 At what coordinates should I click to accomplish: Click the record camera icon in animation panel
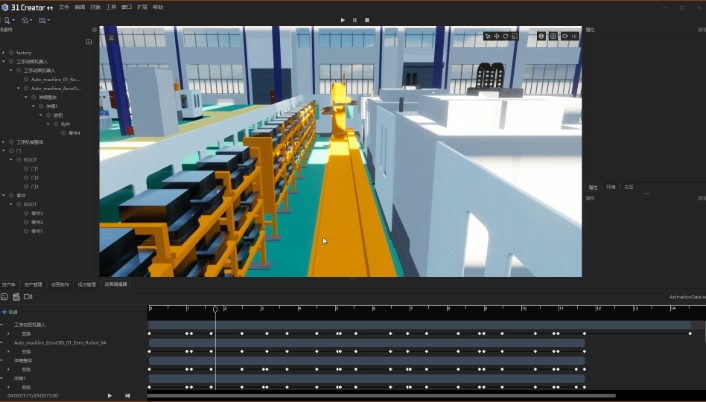point(28,297)
